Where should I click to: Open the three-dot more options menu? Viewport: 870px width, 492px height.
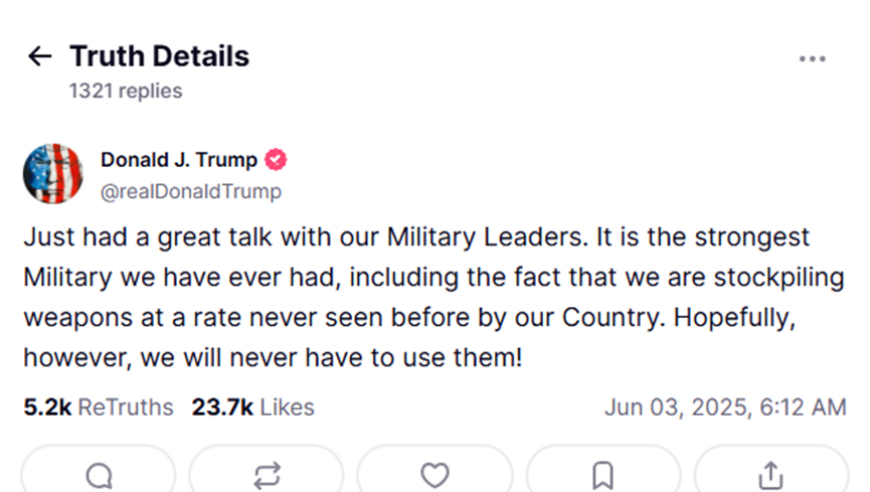coord(812,59)
